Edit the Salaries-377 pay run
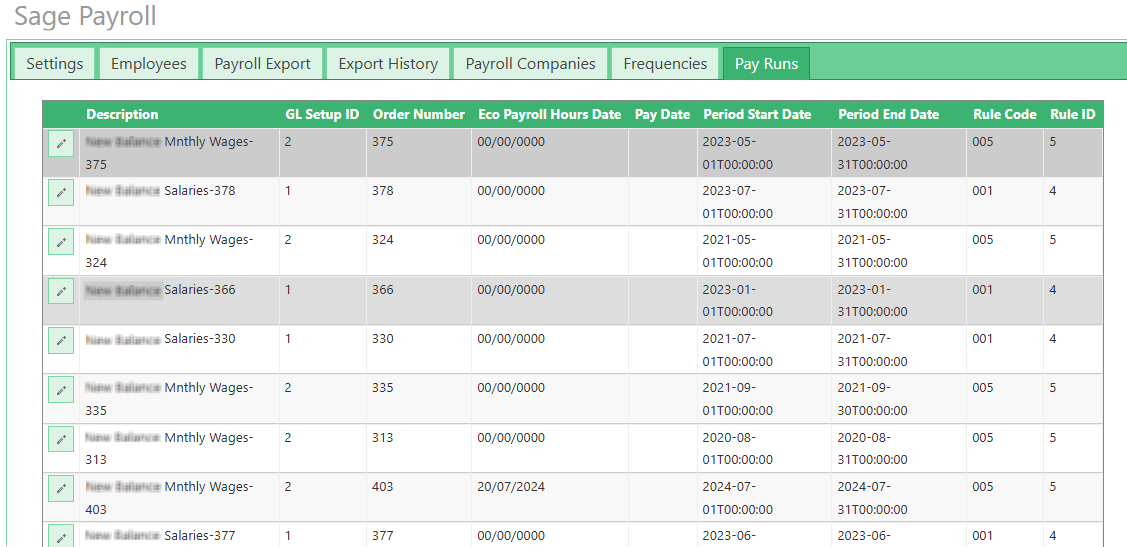This screenshot has width=1127, height=547. pyautogui.click(x=61, y=537)
